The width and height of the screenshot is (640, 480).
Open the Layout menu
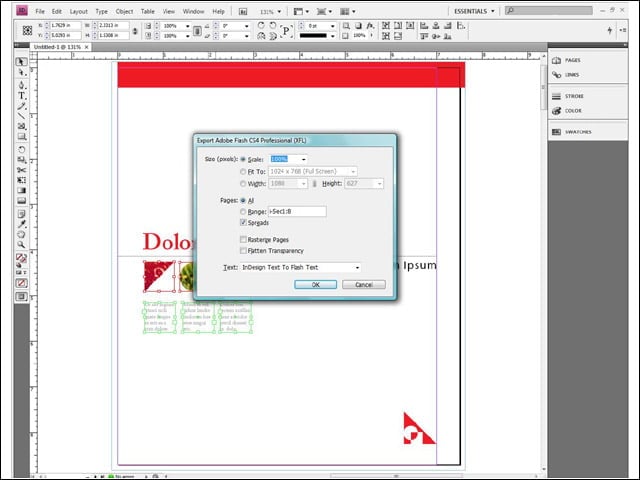pyautogui.click(x=78, y=11)
